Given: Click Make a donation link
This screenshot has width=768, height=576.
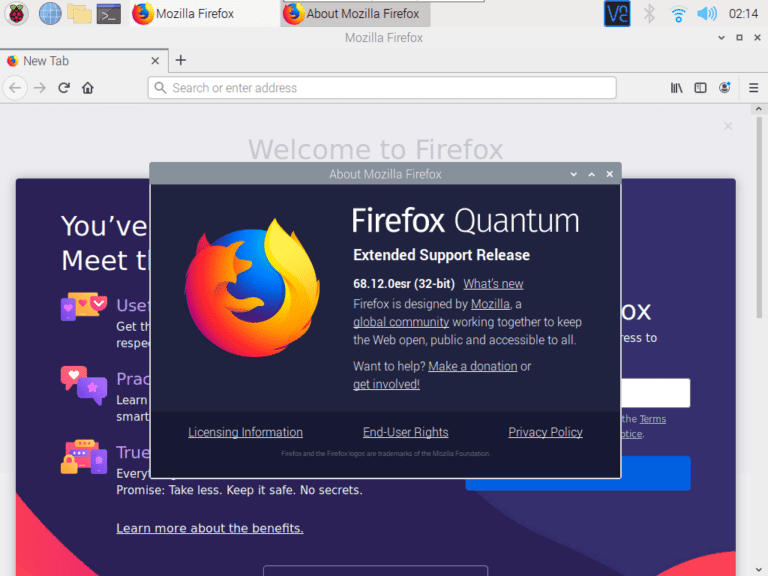Looking at the screenshot, I should click(x=473, y=366).
